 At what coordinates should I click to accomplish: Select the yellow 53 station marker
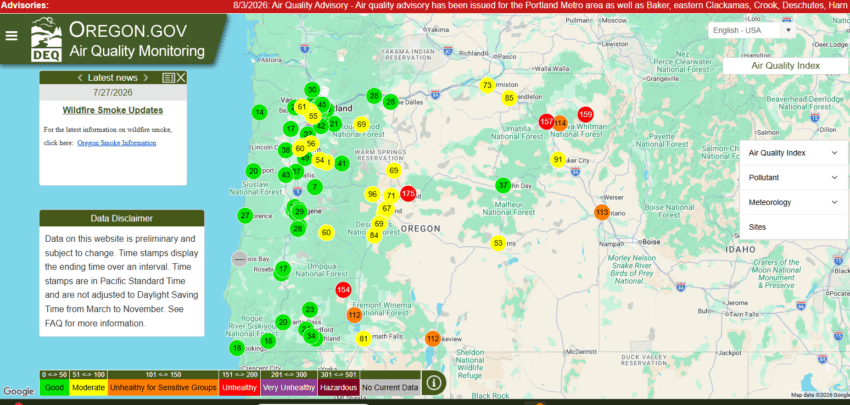click(498, 243)
